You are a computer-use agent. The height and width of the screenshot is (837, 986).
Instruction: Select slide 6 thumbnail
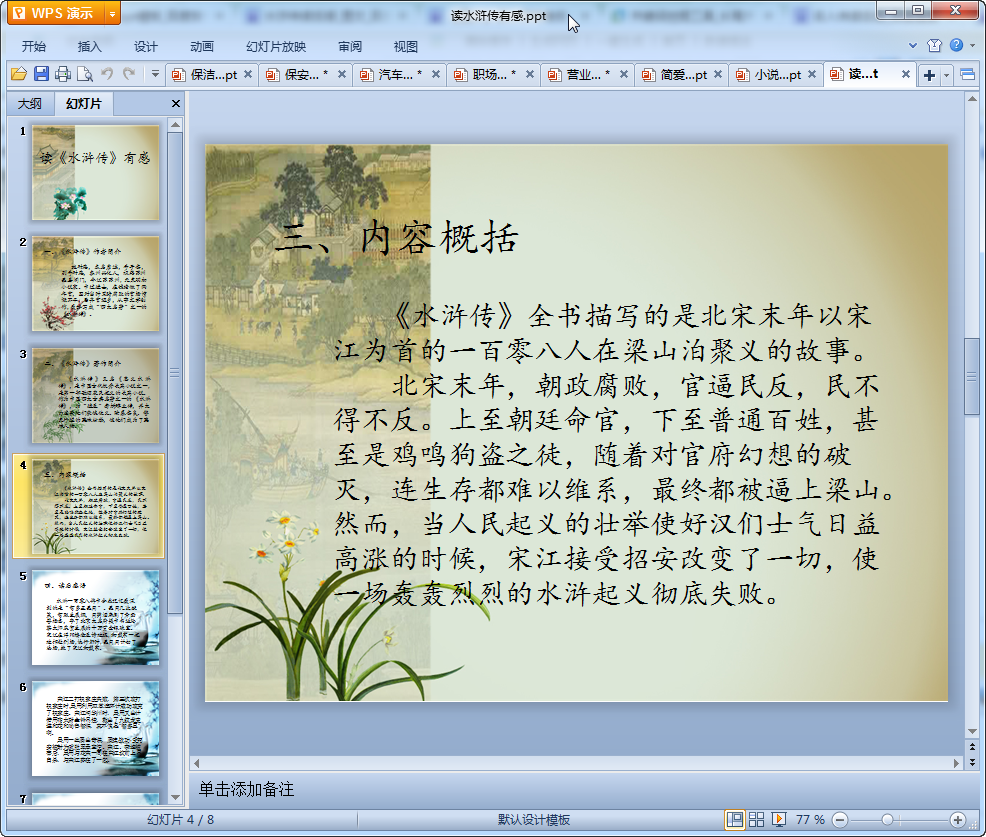point(96,729)
